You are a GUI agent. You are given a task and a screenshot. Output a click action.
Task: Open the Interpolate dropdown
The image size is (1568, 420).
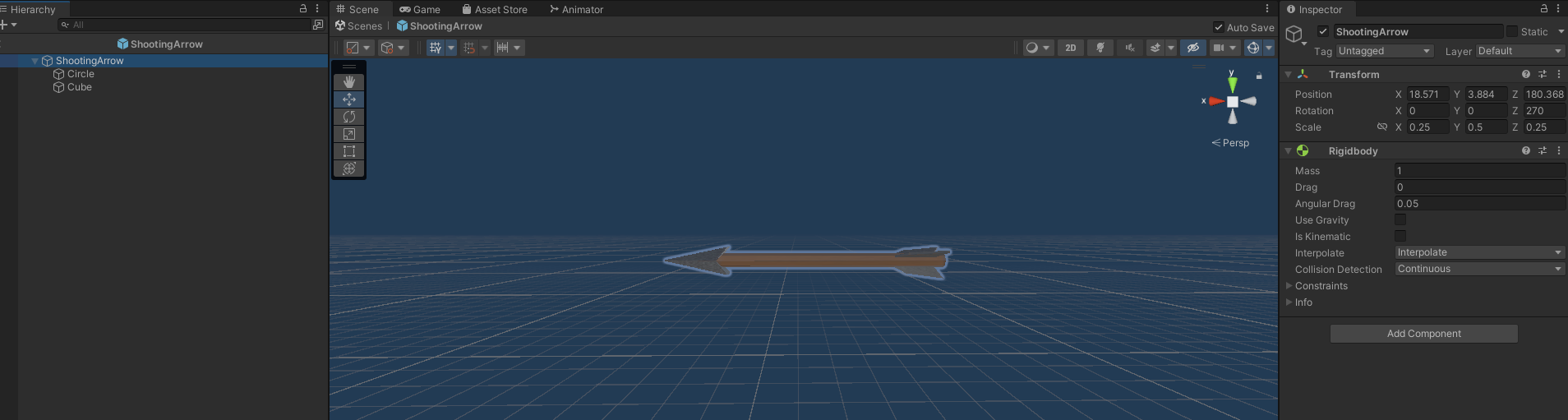pyautogui.click(x=1480, y=252)
